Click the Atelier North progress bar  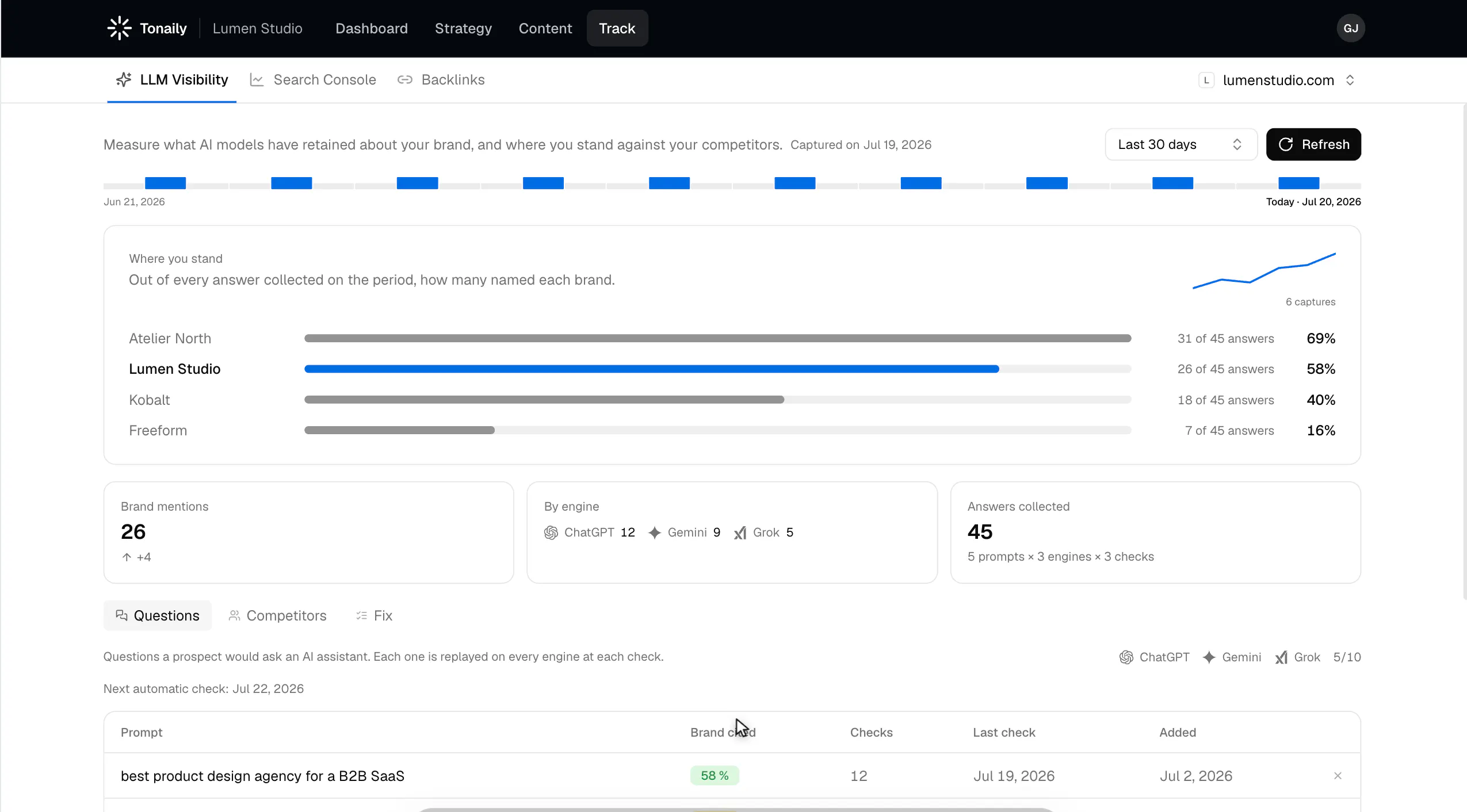pyautogui.click(x=717, y=338)
